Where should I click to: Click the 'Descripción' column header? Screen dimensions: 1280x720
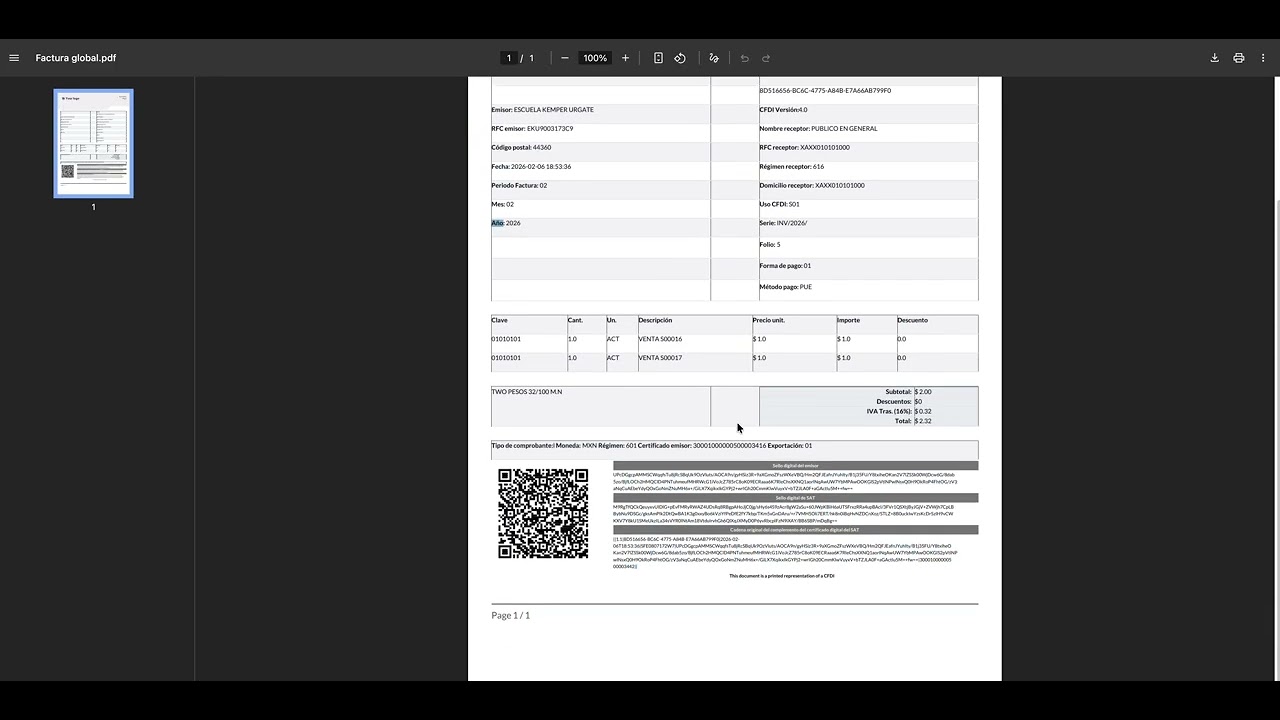(x=655, y=320)
